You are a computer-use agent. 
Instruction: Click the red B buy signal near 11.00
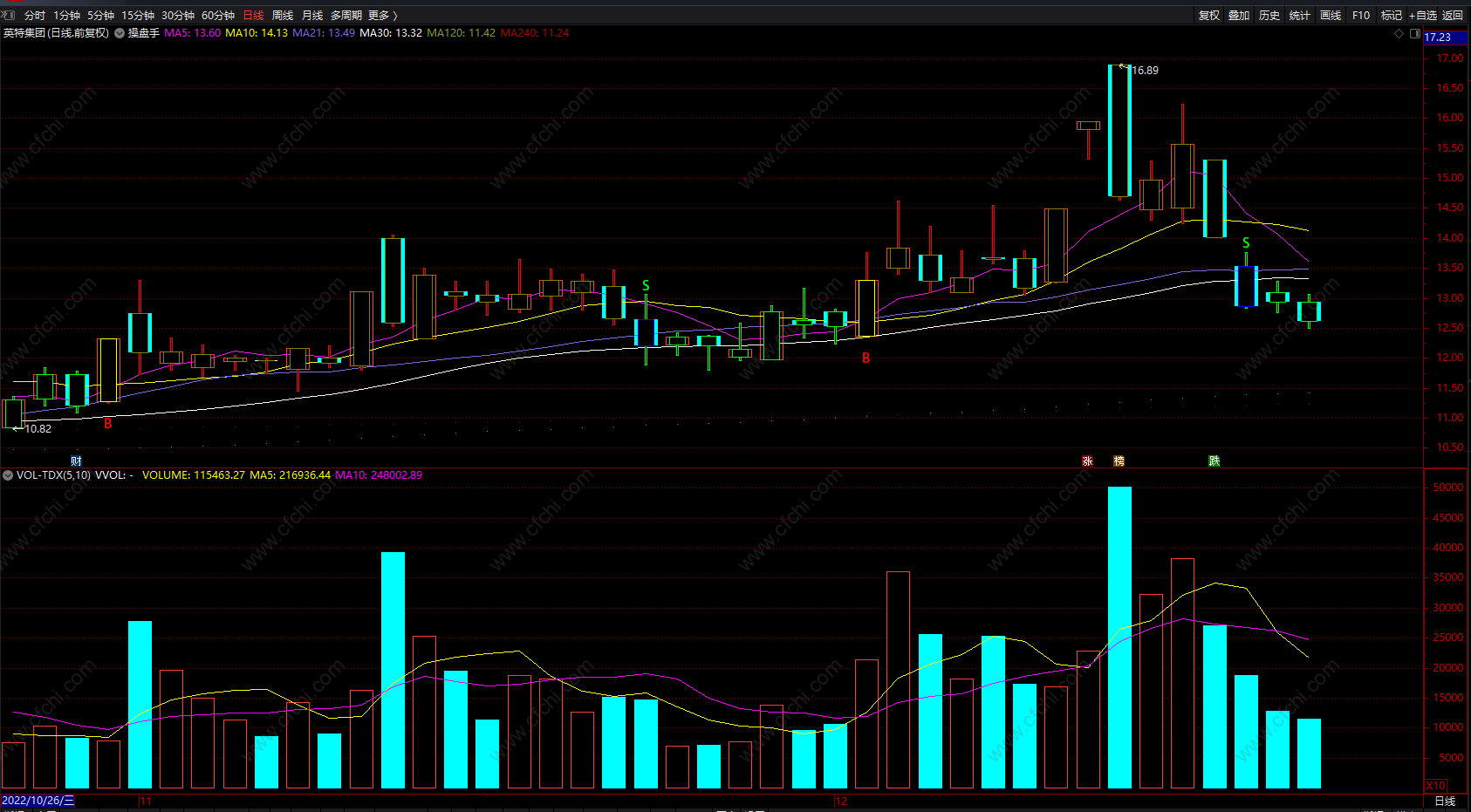click(108, 424)
